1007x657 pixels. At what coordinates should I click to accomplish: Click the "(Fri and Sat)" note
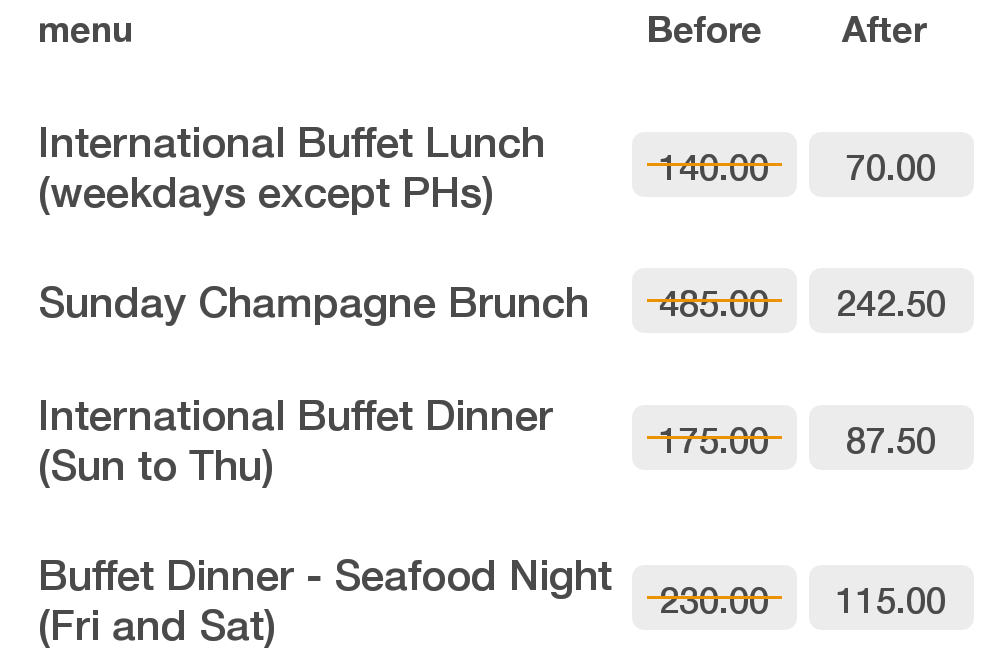click(x=156, y=626)
